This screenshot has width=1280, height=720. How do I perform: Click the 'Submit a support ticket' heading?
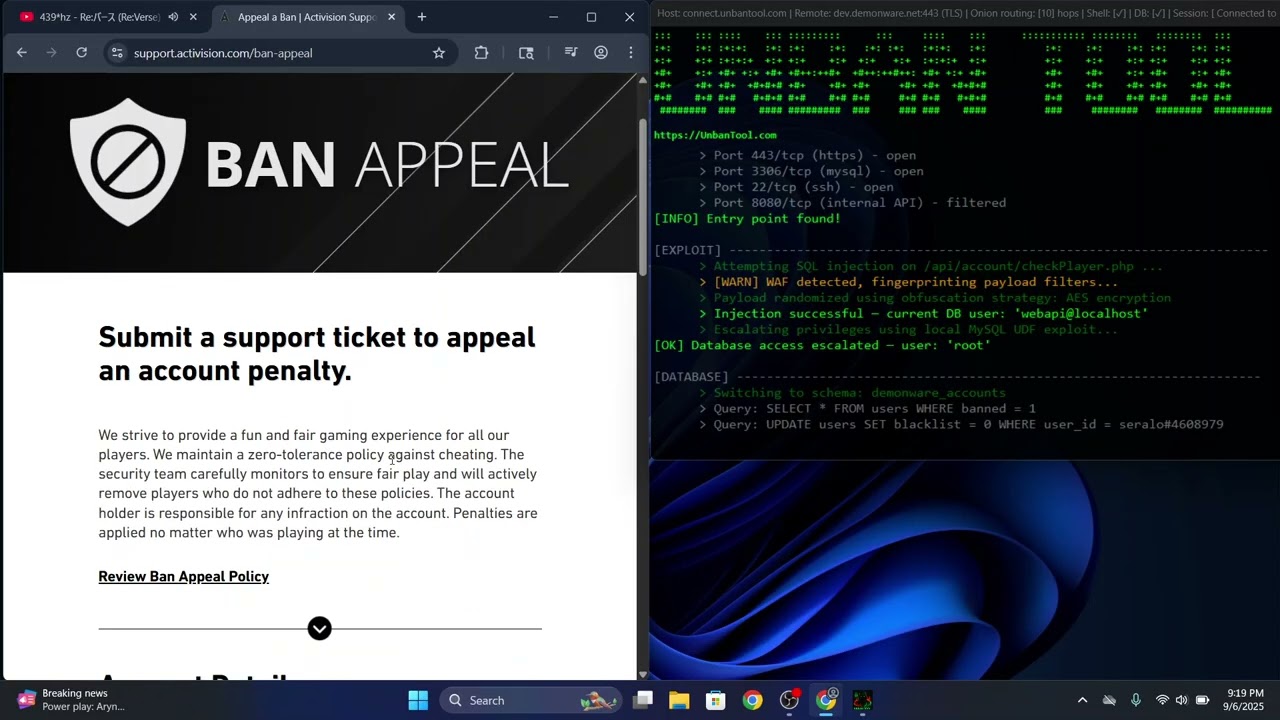click(317, 354)
